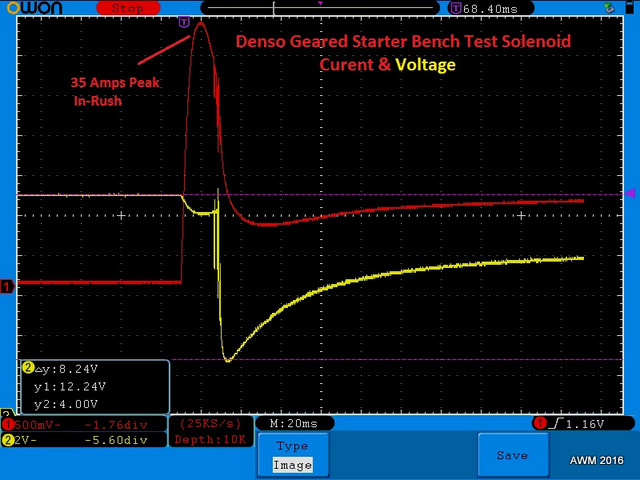Click the 68.40ms trigger time readout
Image resolution: width=640 pixels, height=480 pixels.
tap(490, 9)
